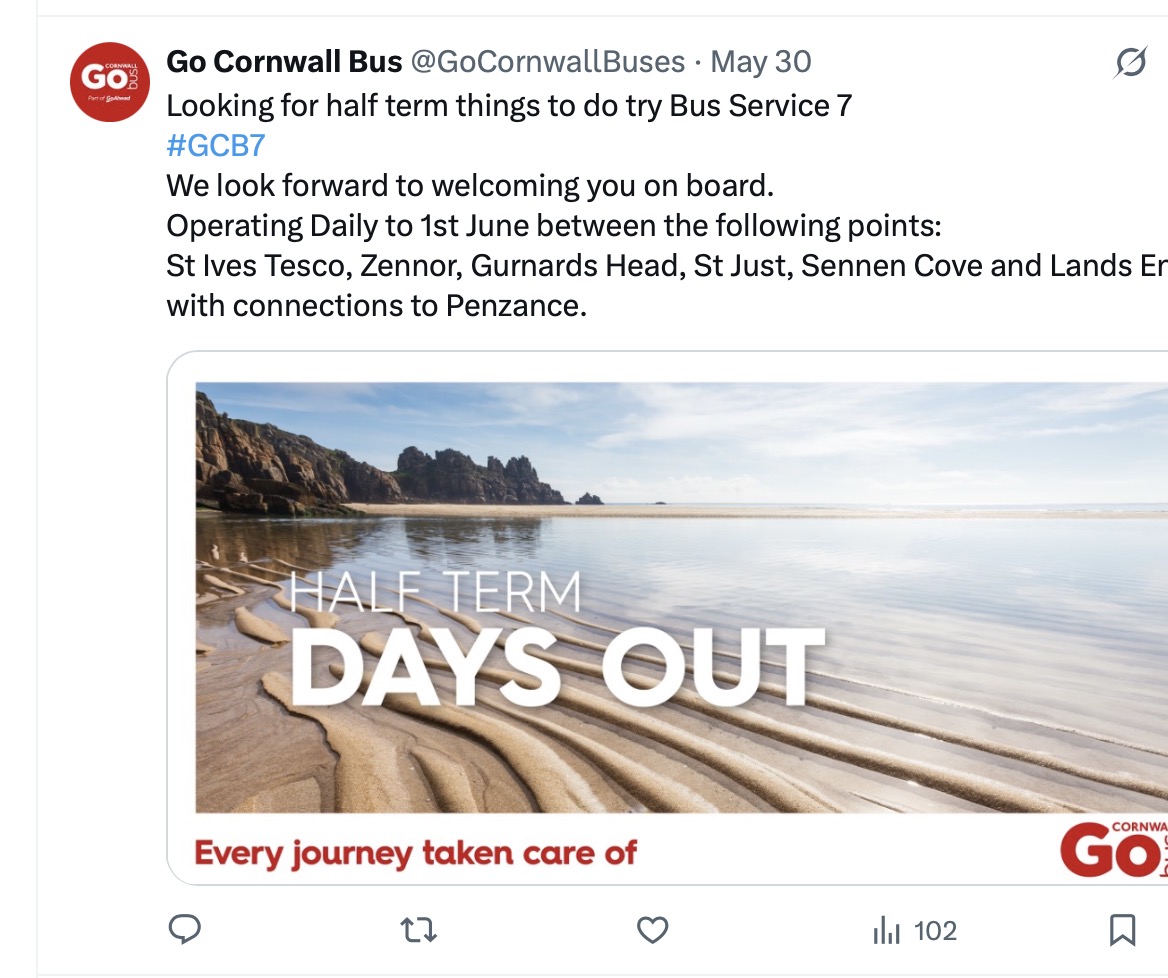Viewport: 1168px width, 978px height.
Task: Click the heart icon to like the tweet
Action: [652, 930]
